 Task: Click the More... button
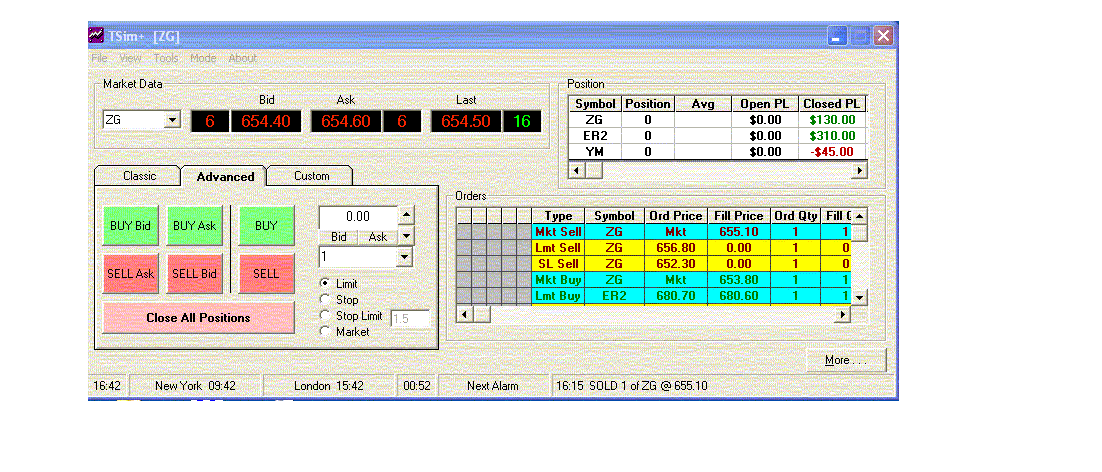[846, 360]
